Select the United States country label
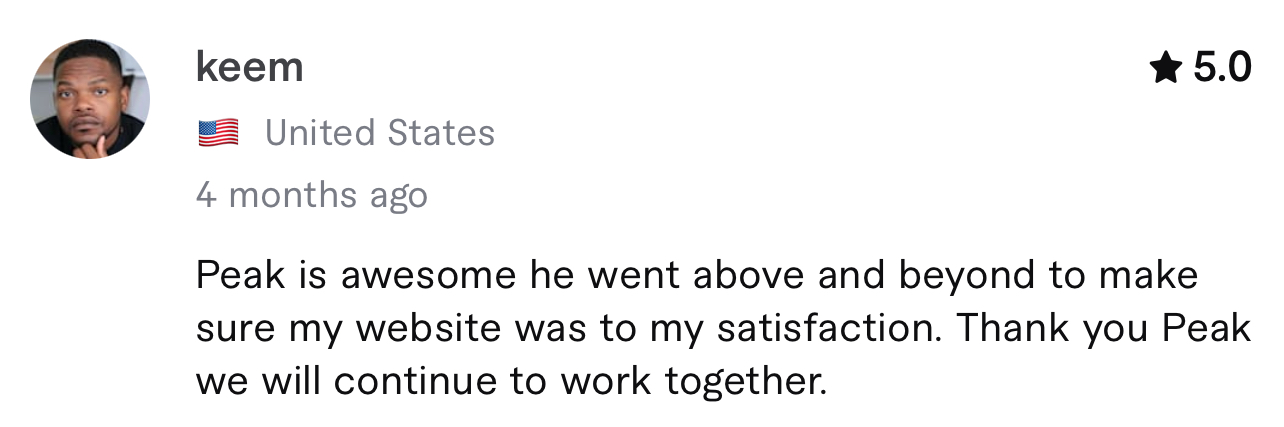Image resolution: width=1284 pixels, height=427 pixels. tap(380, 133)
